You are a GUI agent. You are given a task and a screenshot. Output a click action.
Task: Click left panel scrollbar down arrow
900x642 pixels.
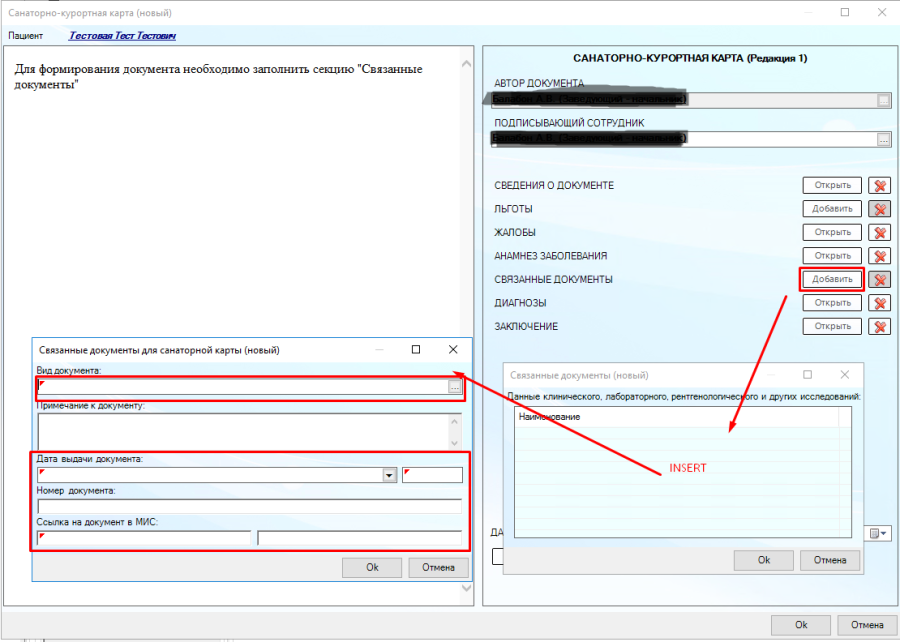click(467, 587)
